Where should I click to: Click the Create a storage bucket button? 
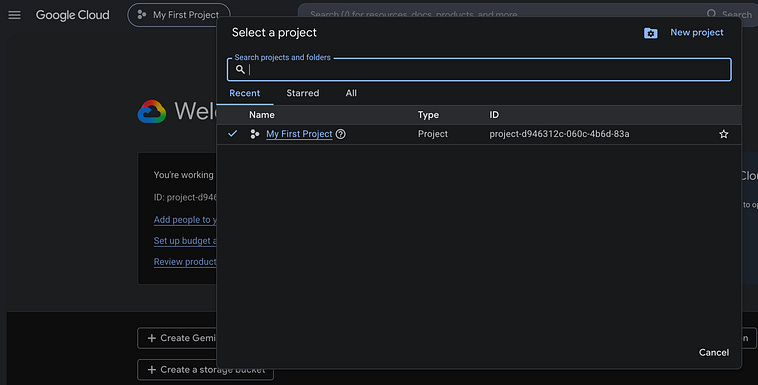(205, 370)
